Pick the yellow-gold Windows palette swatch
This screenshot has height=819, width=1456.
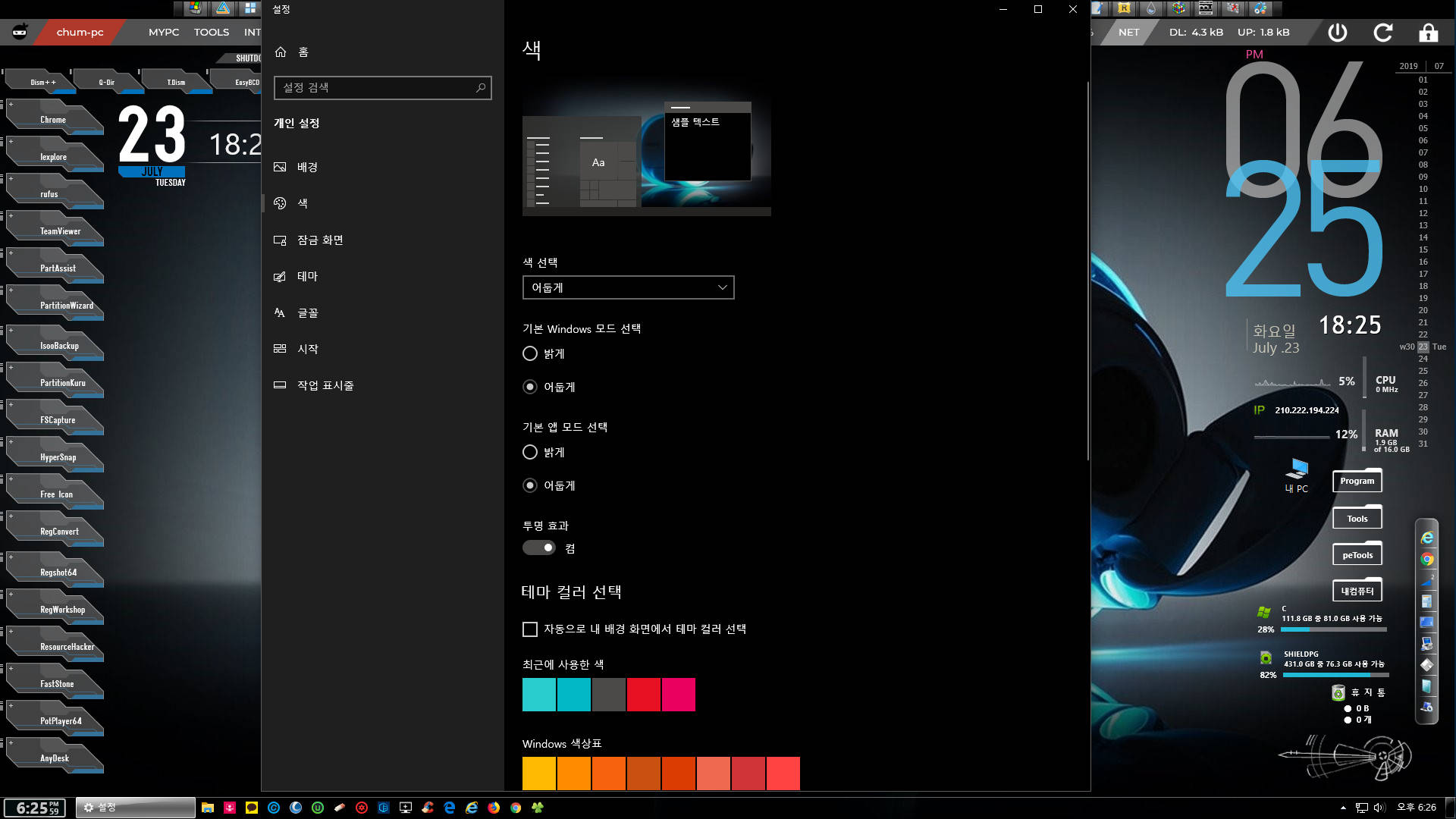click(539, 773)
